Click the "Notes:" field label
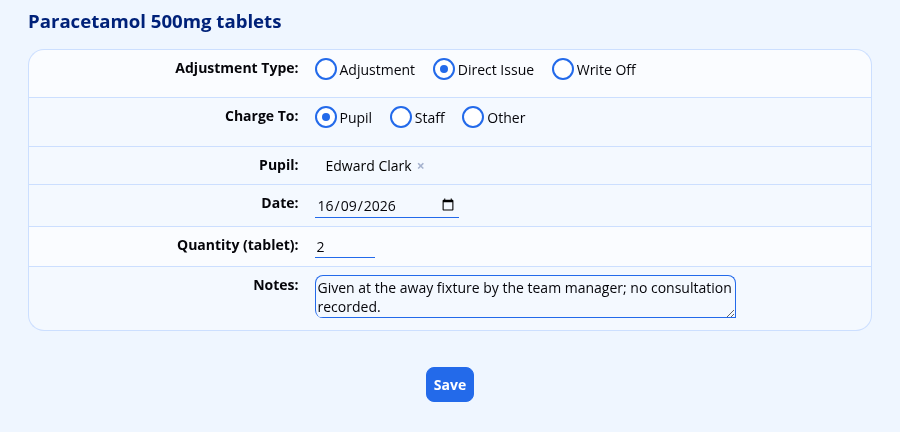900x432 pixels. [276, 285]
